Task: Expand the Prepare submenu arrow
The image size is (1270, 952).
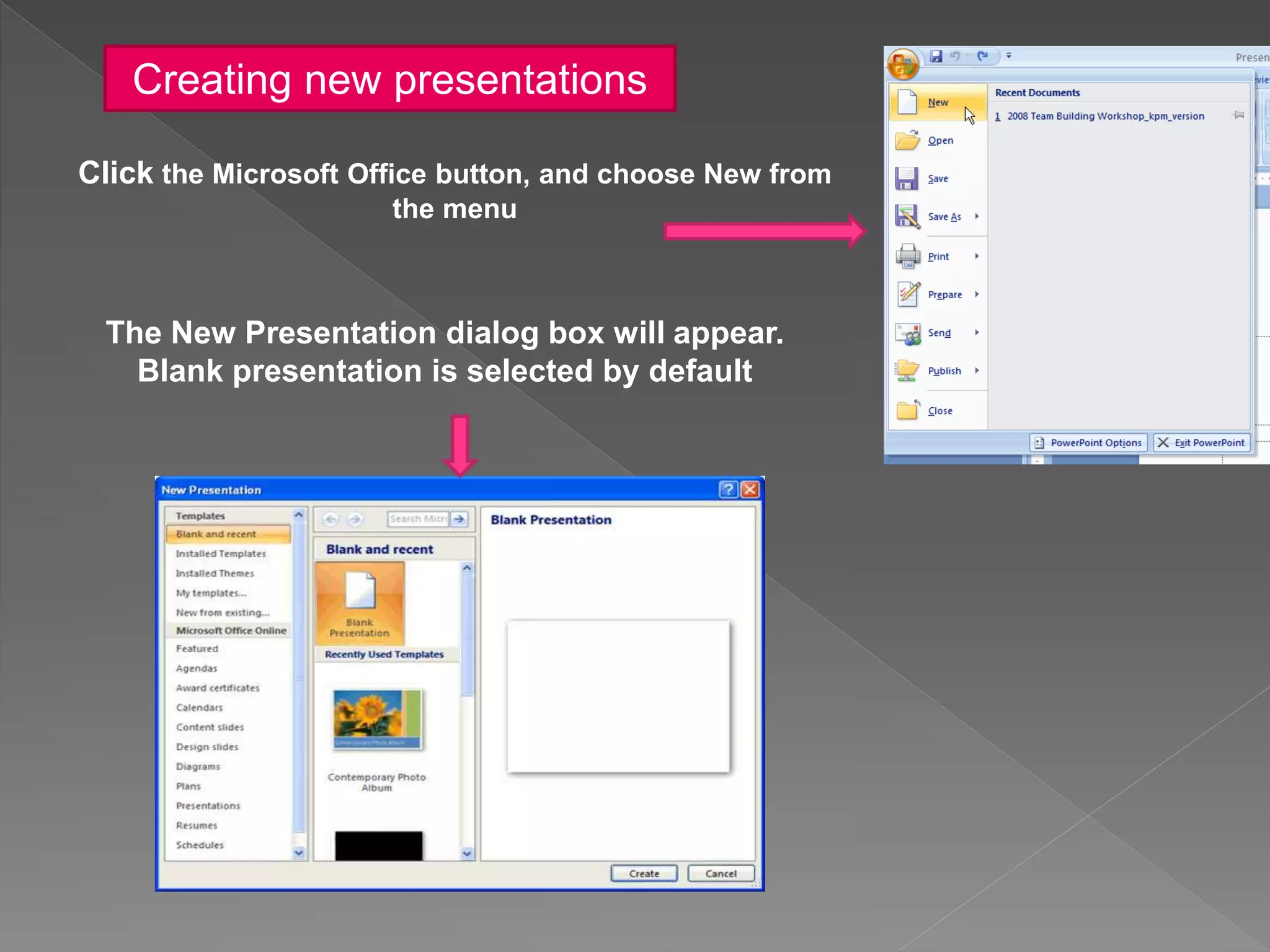Action: pos(977,294)
